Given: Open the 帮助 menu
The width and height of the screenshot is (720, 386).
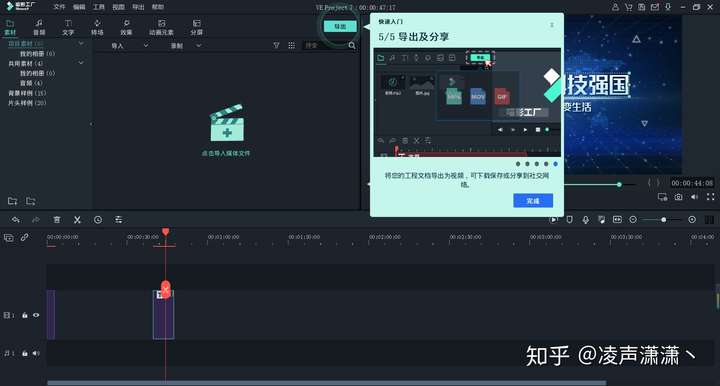Looking at the screenshot, I should tap(158, 7).
